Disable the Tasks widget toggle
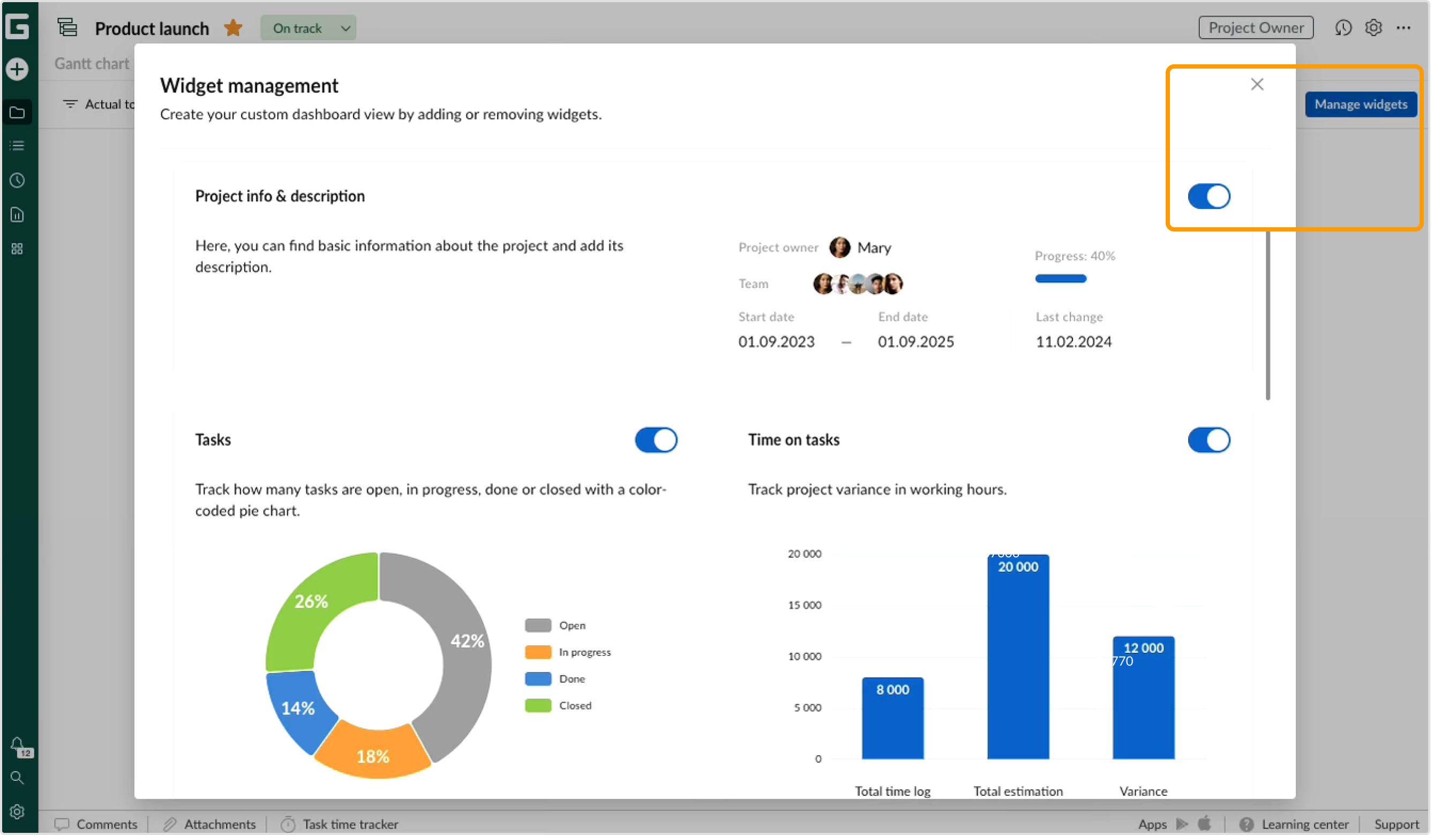1456x835 pixels. (656, 440)
